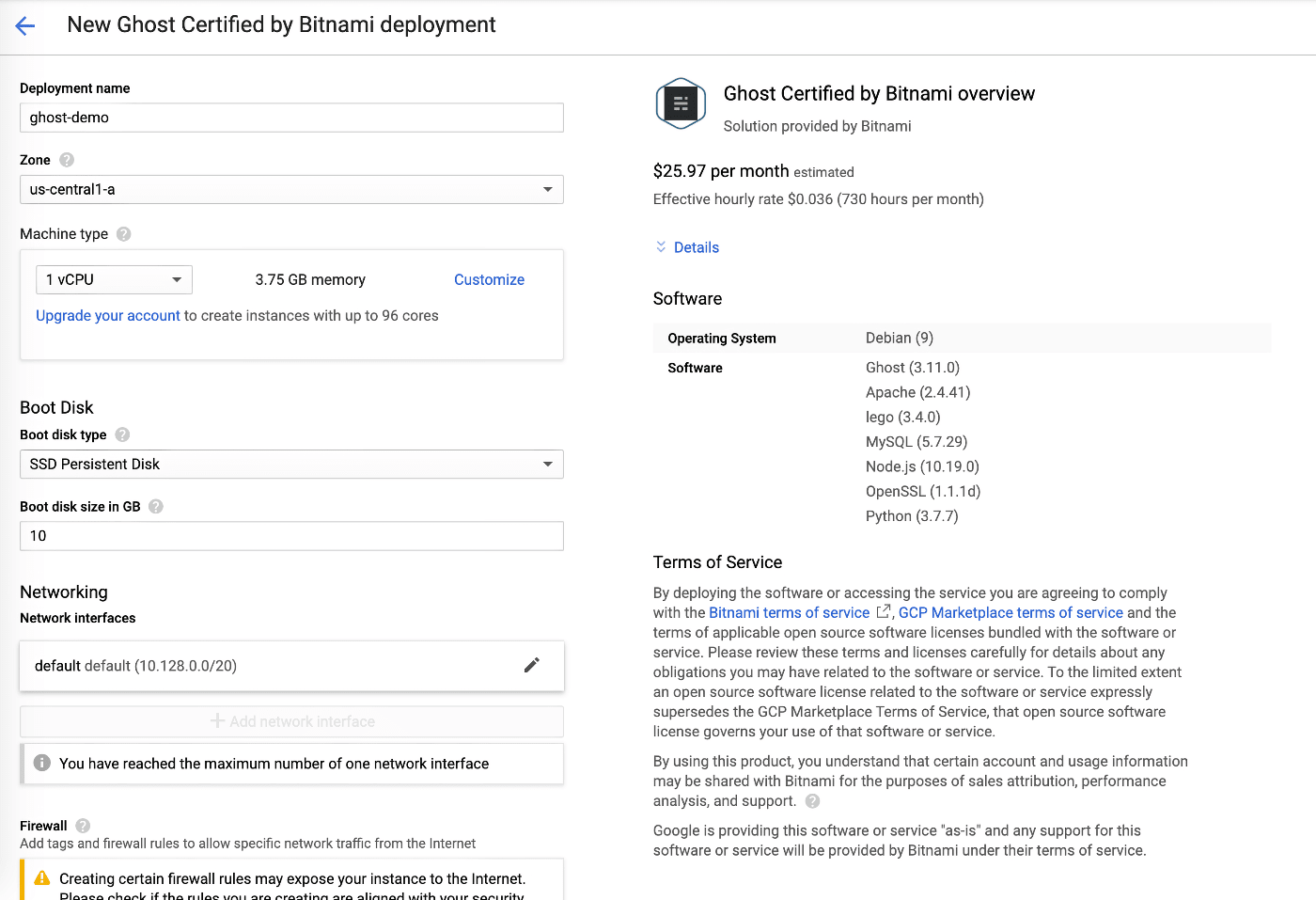
Task: Click the MySQL (5.7.29) software entry
Action: pos(916,441)
